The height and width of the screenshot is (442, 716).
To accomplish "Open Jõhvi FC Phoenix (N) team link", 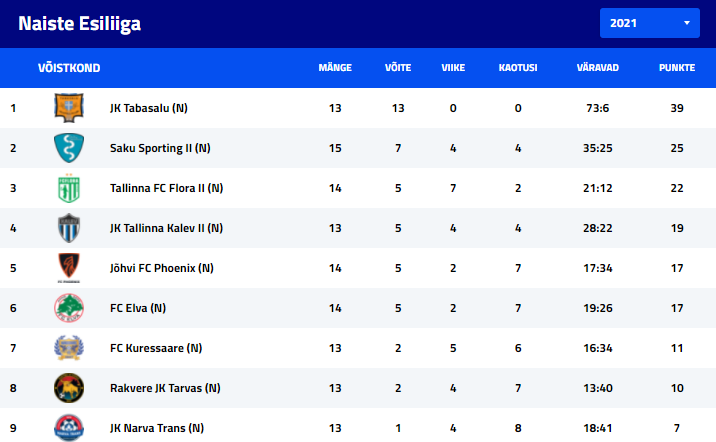I will (162, 268).
